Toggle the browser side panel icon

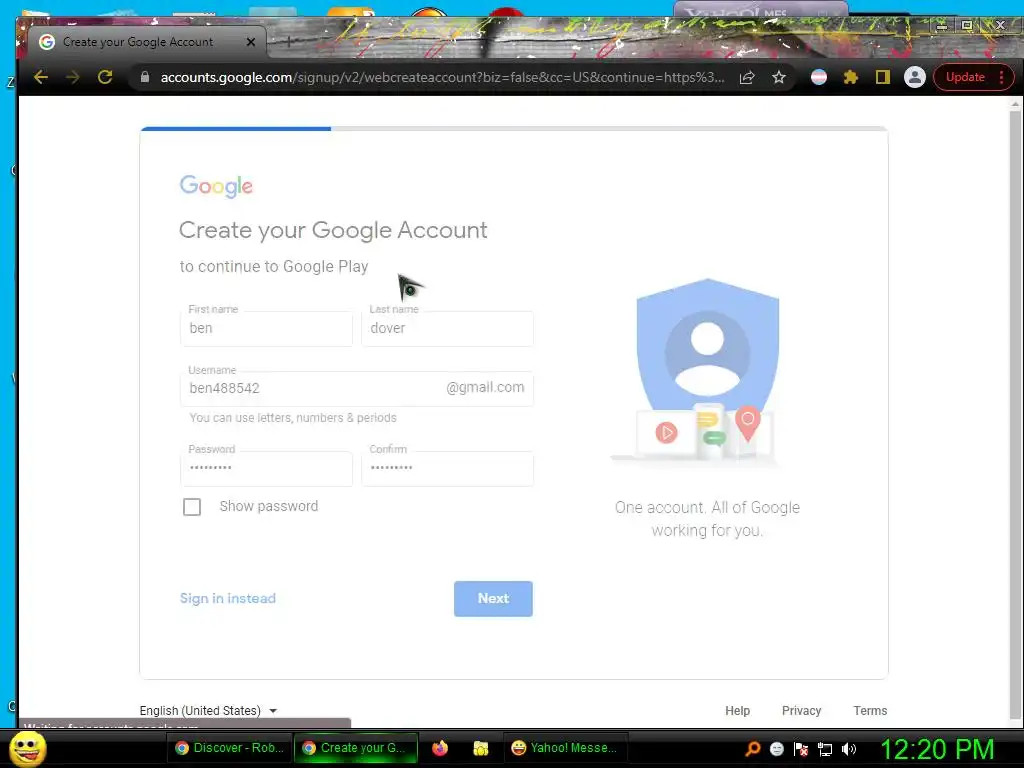[883, 77]
